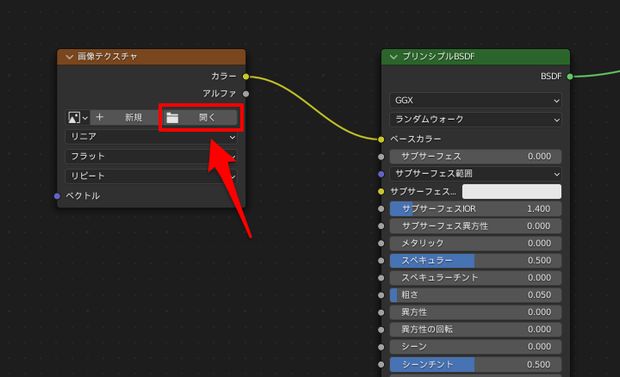Click the シーンチント input socket
This screenshot has width=620, height=377.
pos(381,364)
